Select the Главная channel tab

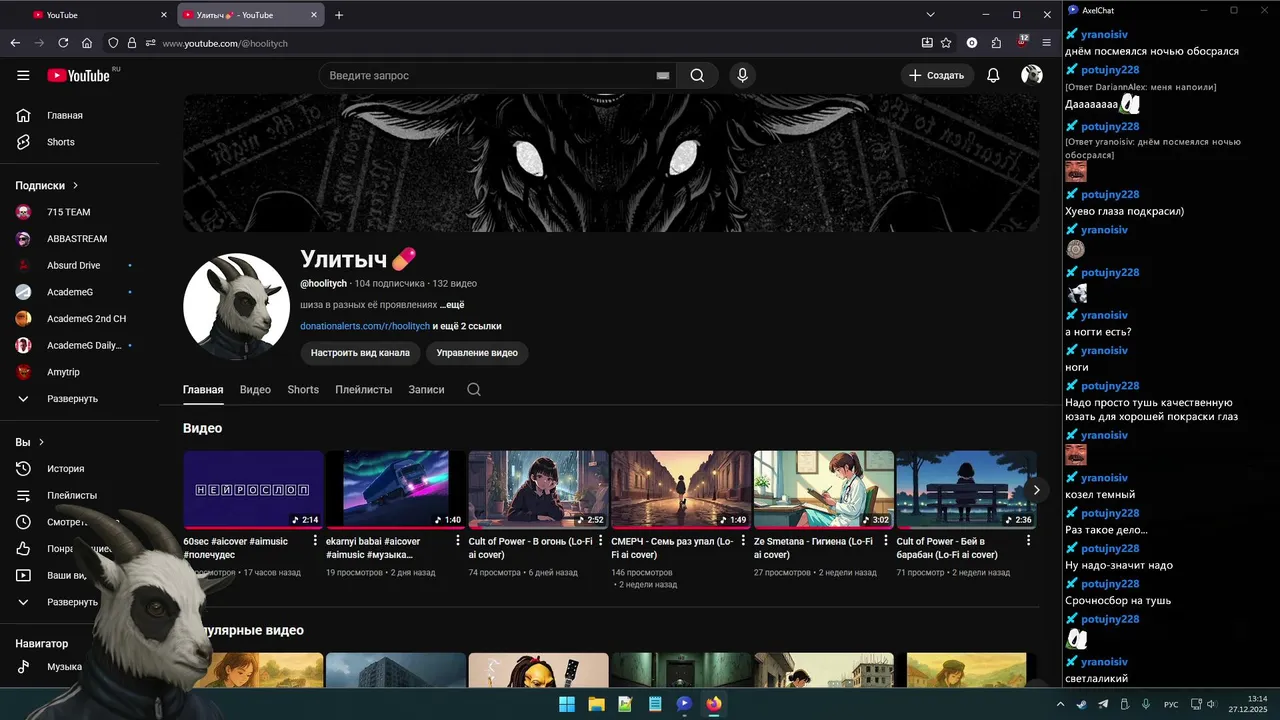[203, 389]
